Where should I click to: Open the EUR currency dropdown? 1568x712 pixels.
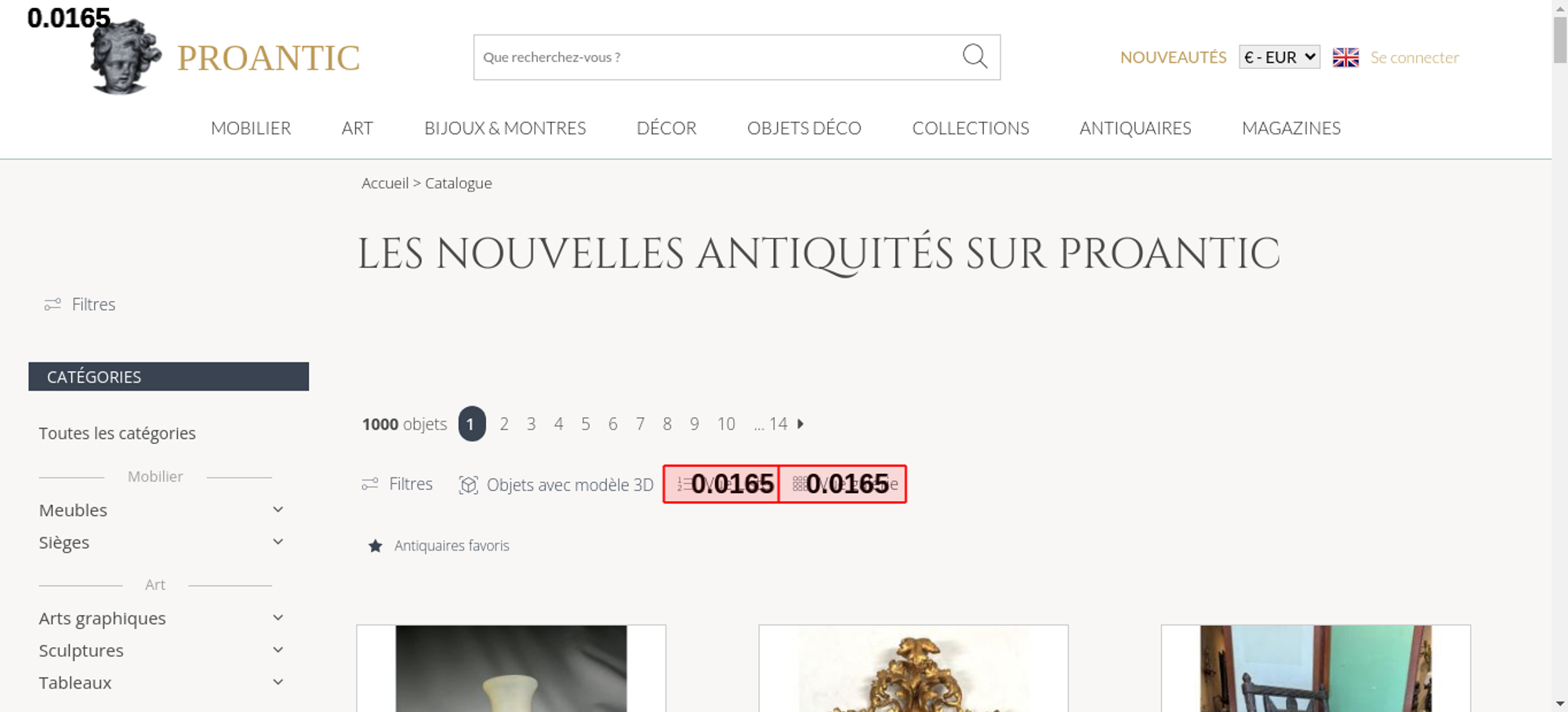(1279, 57)
